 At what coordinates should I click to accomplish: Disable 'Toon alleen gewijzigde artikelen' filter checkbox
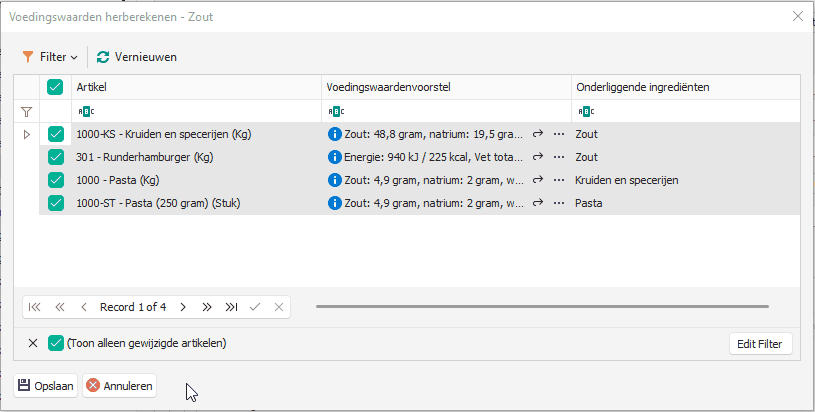tap(56, 343)
